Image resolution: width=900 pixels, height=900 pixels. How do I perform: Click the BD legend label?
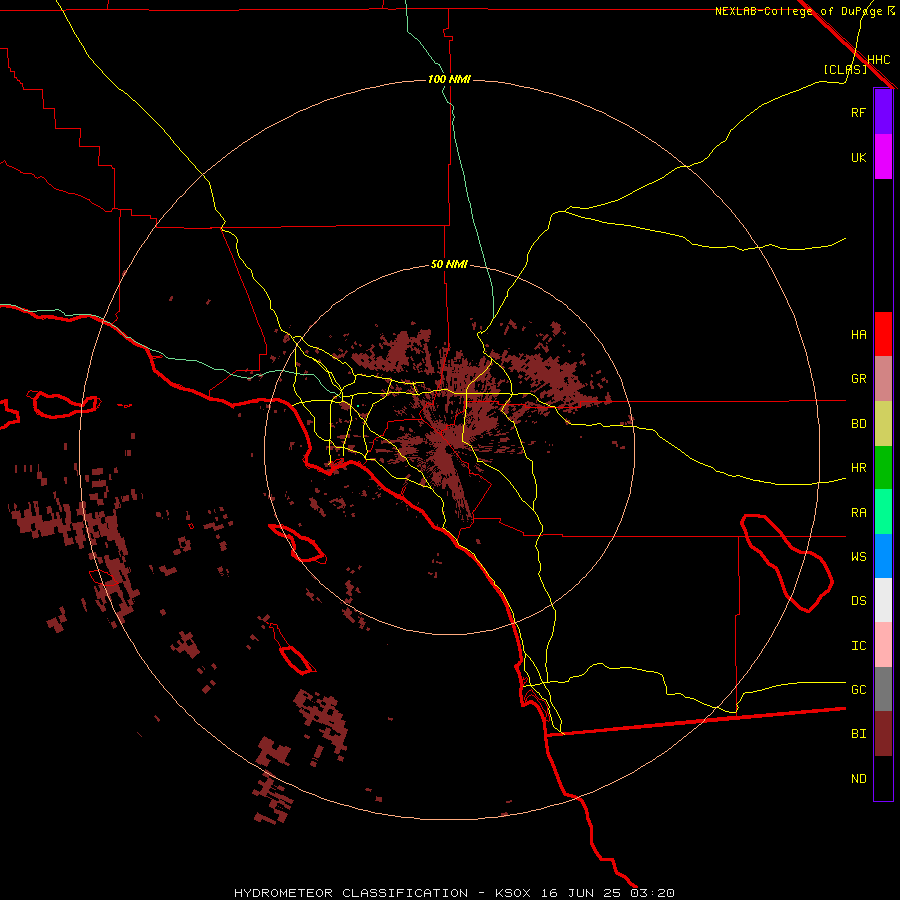[x=859, y=424]
